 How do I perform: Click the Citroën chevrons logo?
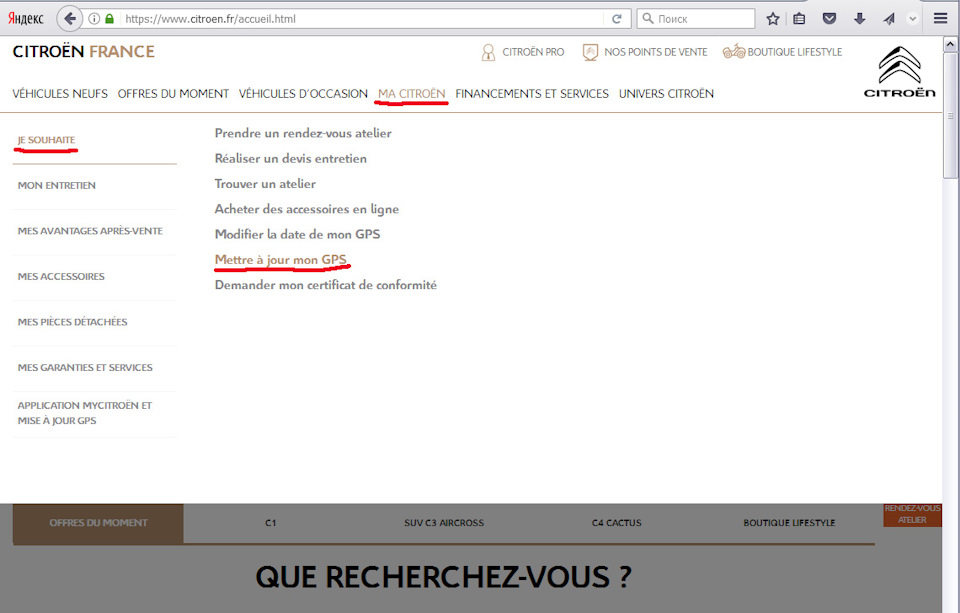tap(899, 72)
